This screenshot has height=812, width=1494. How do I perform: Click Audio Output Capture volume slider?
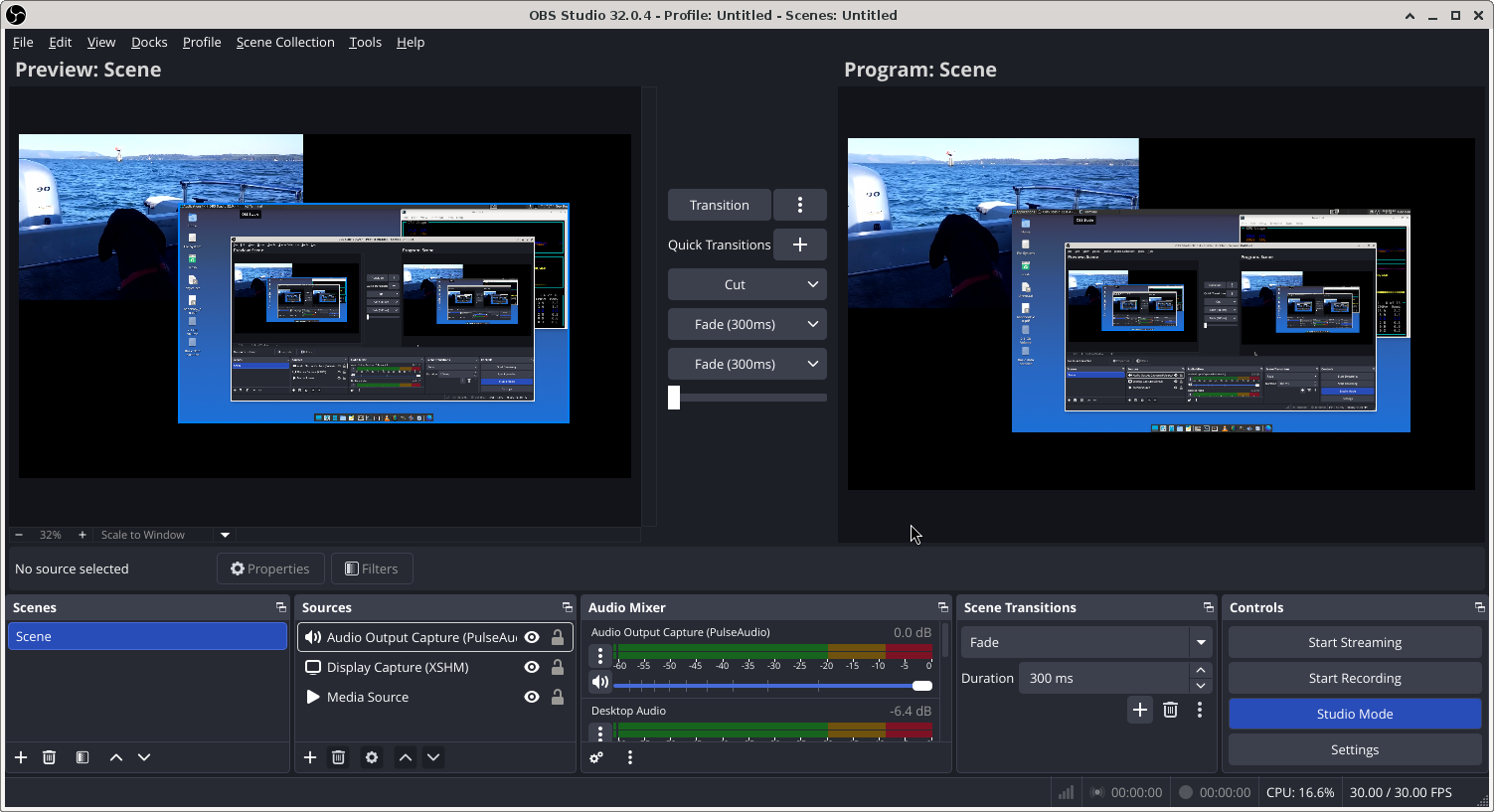pos(772,686)
